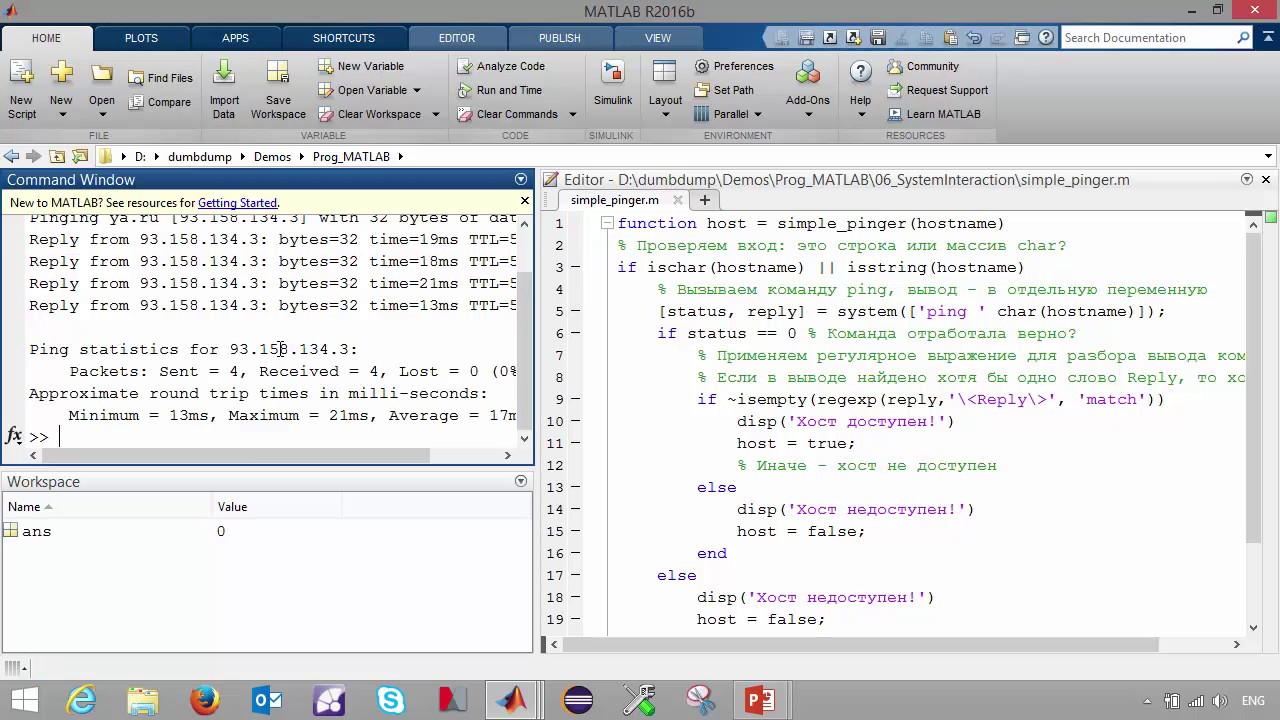Collapse the function fold marker on line 1
The width and height of the screenshot is (1280, 720).
point(607,223)
